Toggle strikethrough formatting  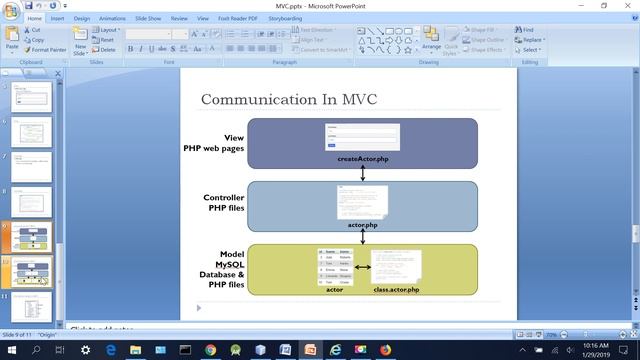click(162, 49)
